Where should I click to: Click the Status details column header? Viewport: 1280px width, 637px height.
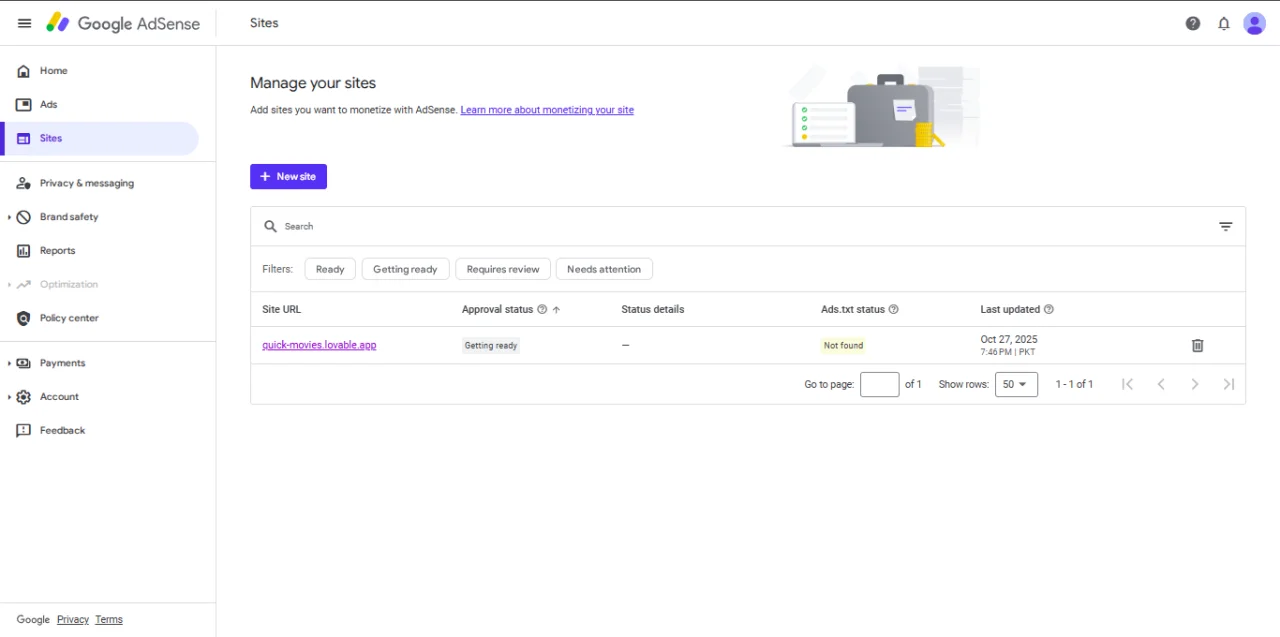(652, 309)
